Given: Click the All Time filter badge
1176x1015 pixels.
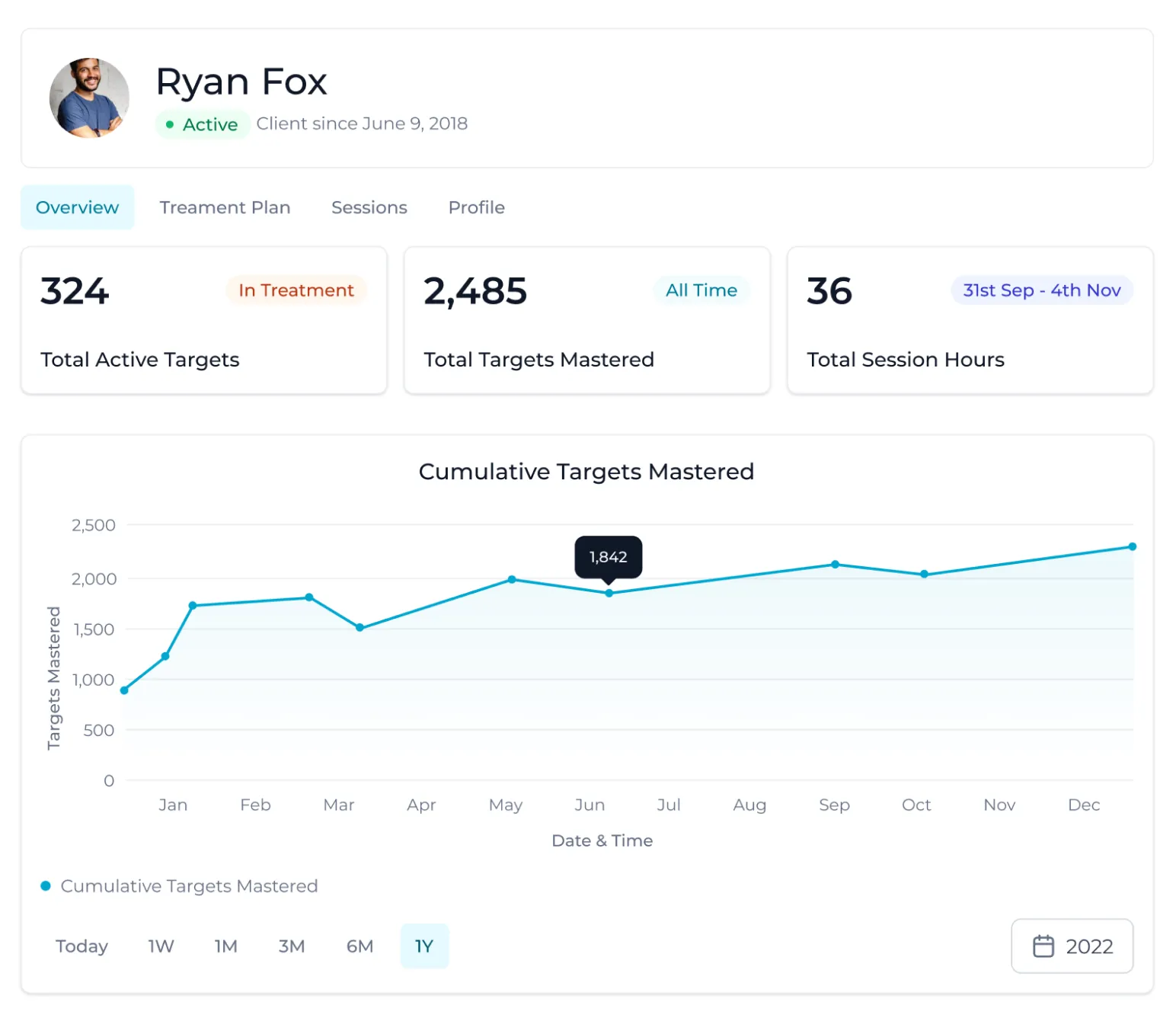Looking at the screenshot, I should 701,290.
